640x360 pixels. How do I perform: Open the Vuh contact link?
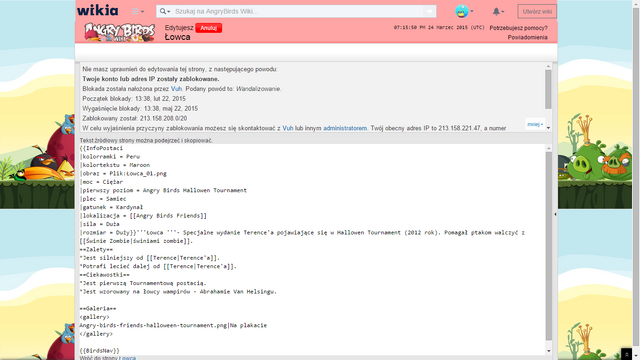pos(288,128)
